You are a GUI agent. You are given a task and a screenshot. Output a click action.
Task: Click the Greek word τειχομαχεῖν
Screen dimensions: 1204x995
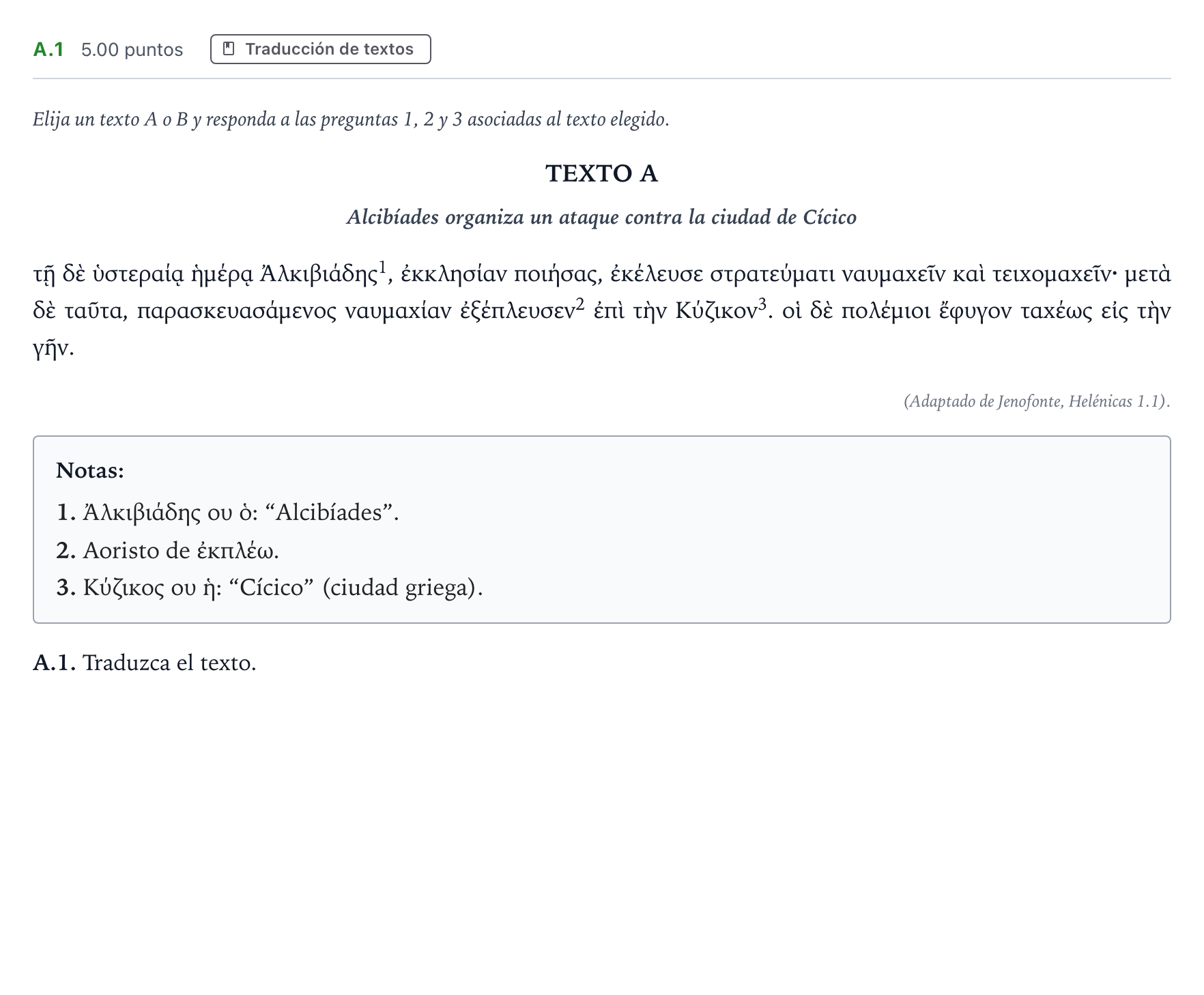click(1051, 274)
